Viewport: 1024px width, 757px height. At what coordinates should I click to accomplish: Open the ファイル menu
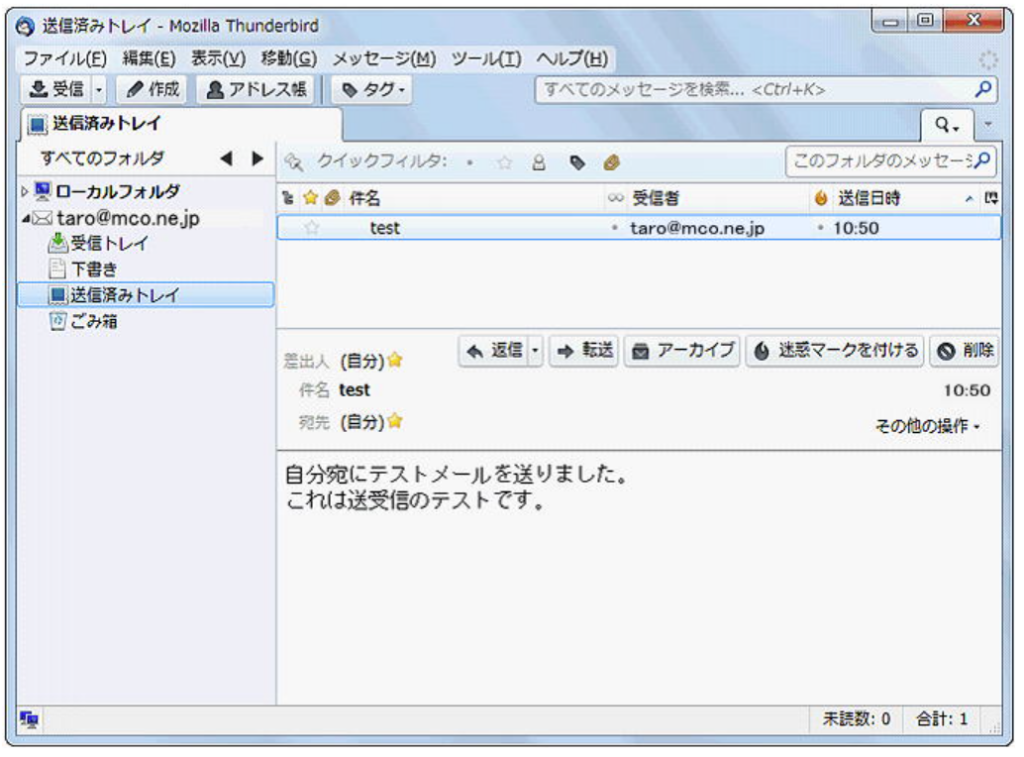pyautogui.click(x=65, y=59)
